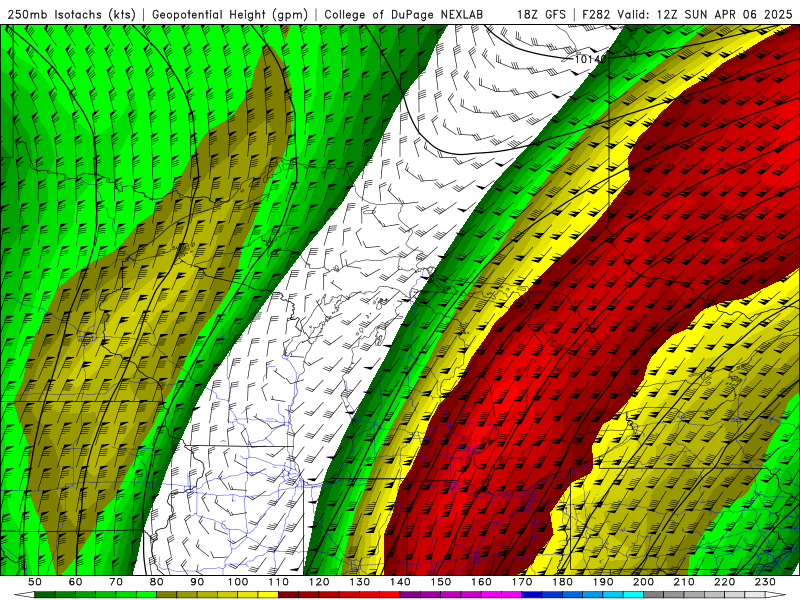Pick the bright red swatch below 140
Image resolution: width=800 pixels, height=600 pixels.
[x=390, y=595]
